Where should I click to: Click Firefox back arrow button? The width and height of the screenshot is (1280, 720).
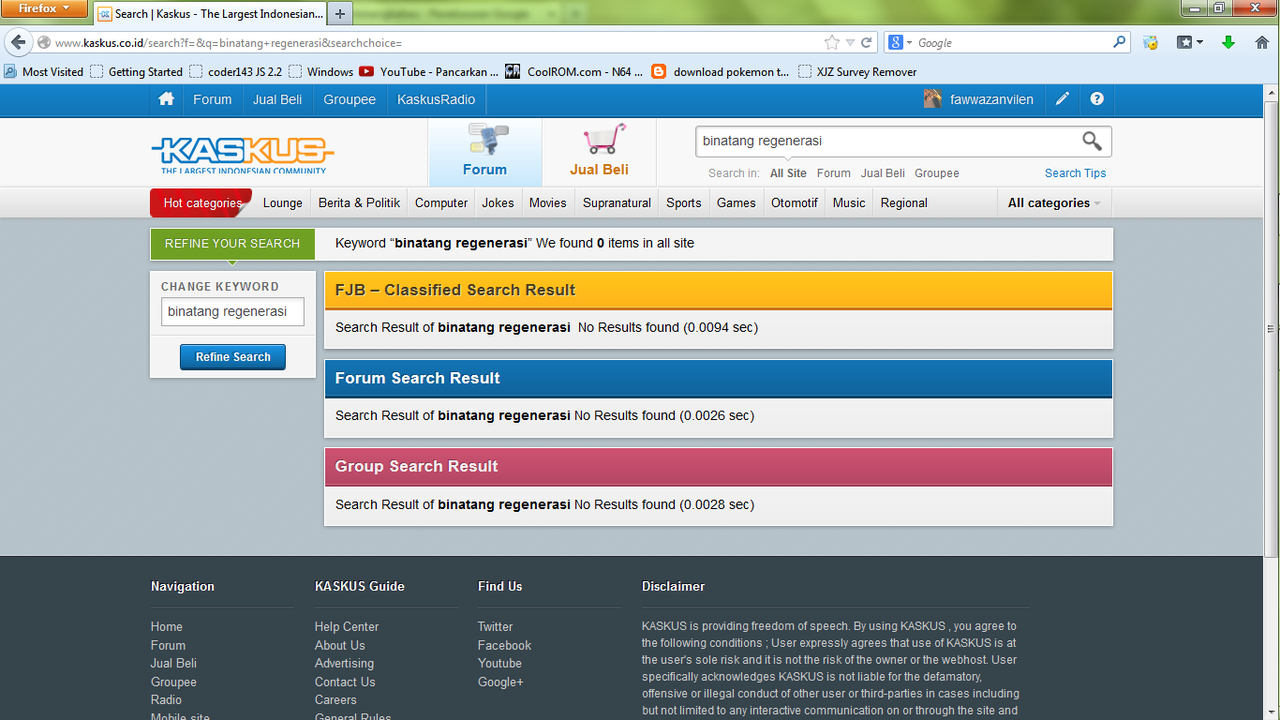[x=18, y=43]
